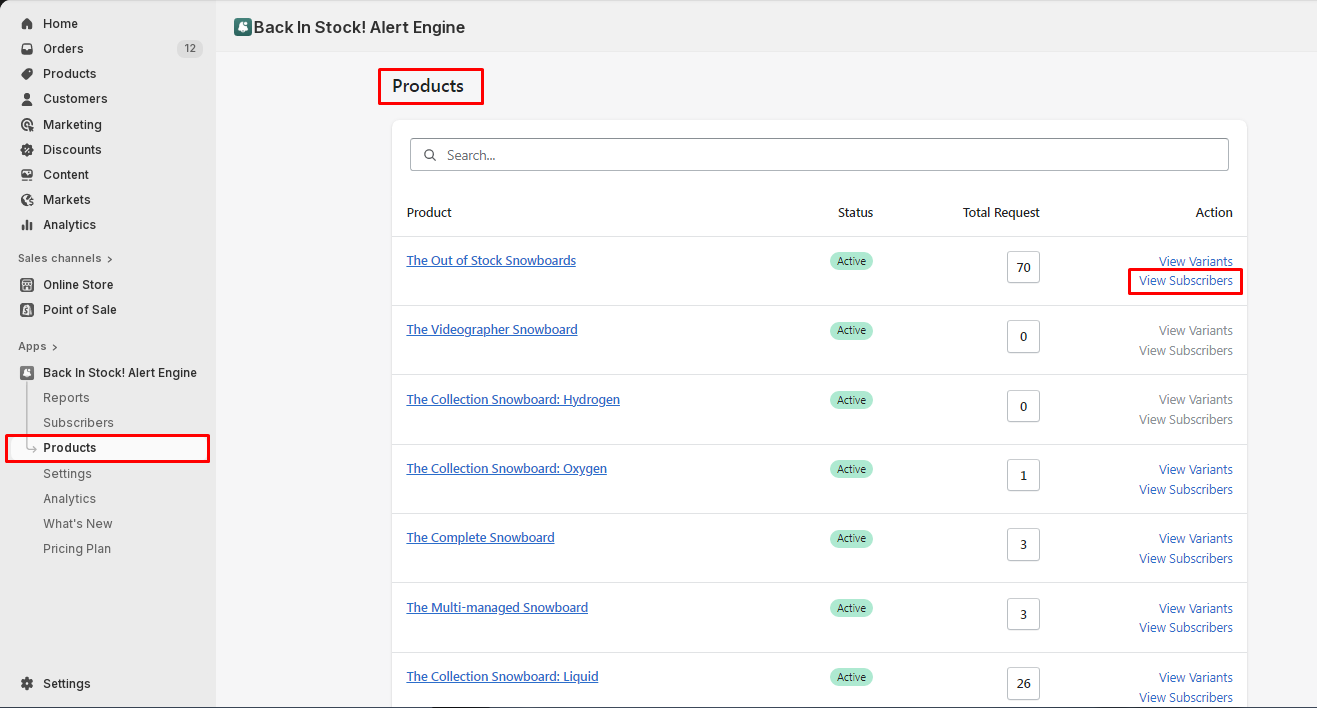Open The Collection Snowboard: Liquid link

502,676
